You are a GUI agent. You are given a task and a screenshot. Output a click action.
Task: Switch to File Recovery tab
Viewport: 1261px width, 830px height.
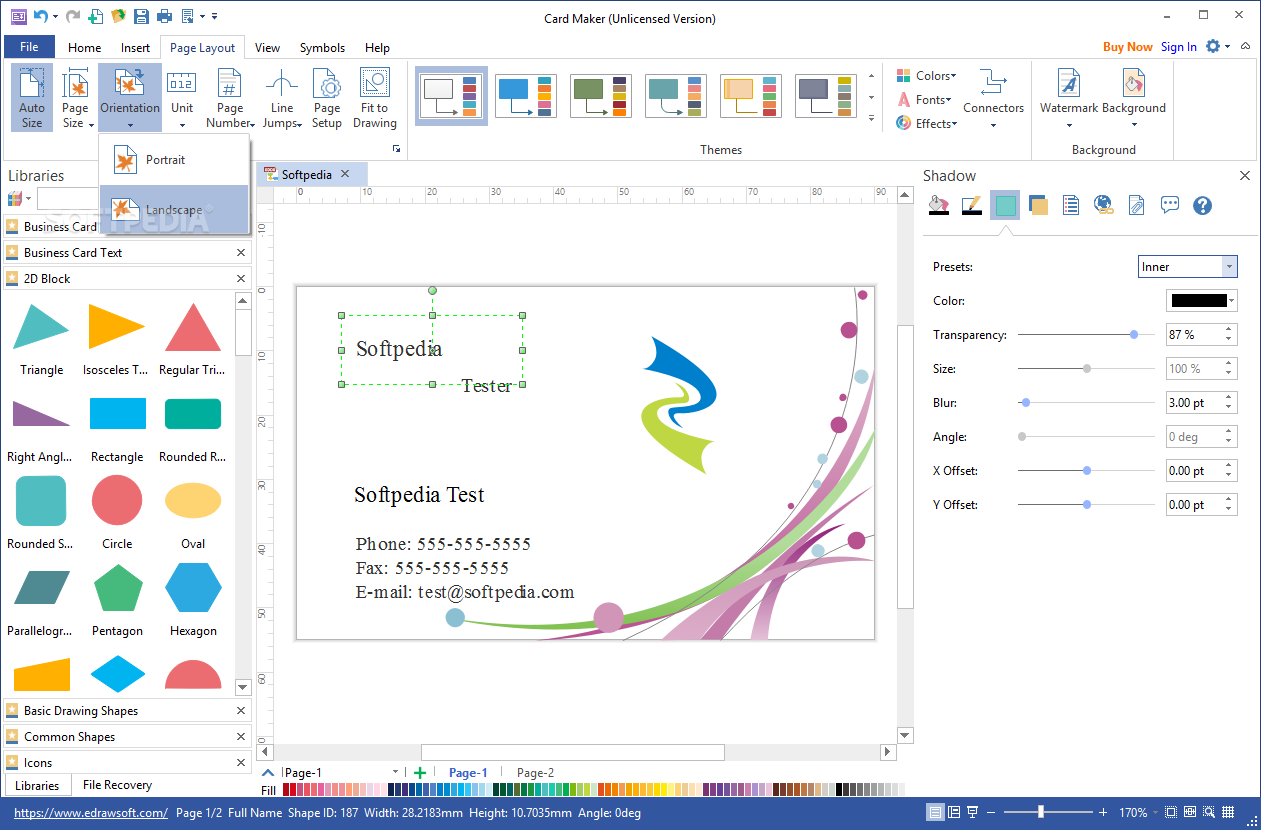point(117,785)
